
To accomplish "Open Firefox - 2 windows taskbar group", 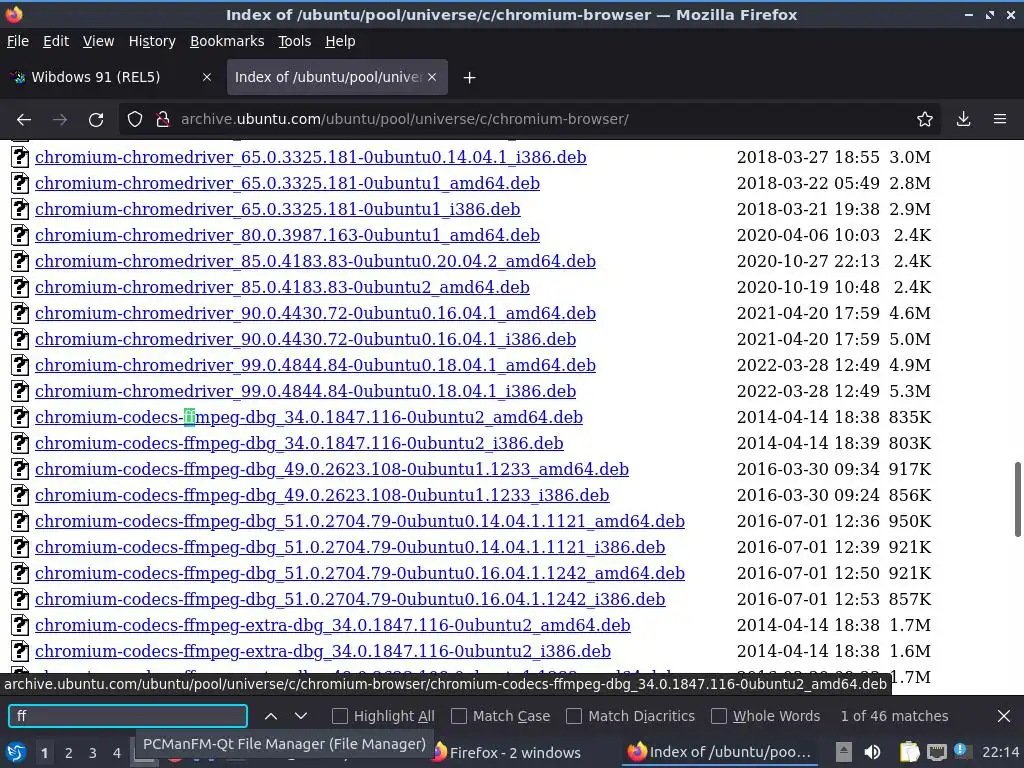I will point(507,753).
